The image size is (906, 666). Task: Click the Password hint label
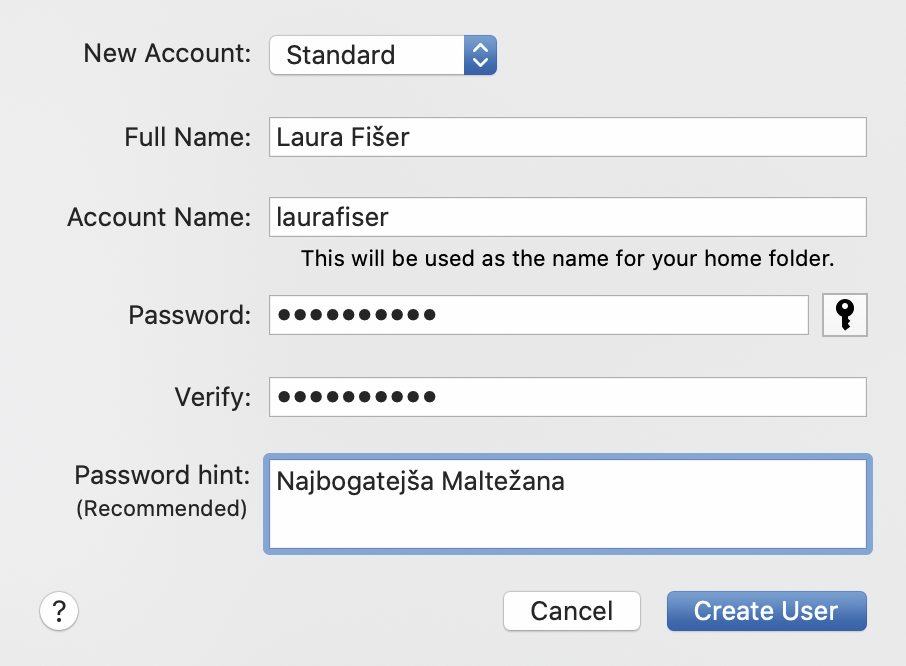162,475
